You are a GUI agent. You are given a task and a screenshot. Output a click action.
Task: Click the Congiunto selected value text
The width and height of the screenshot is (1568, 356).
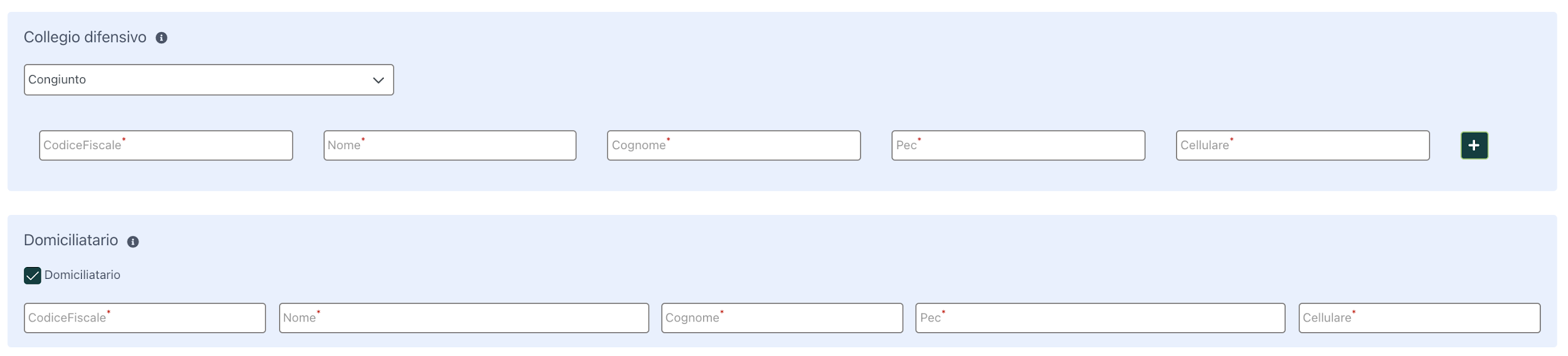click(57, 80)
